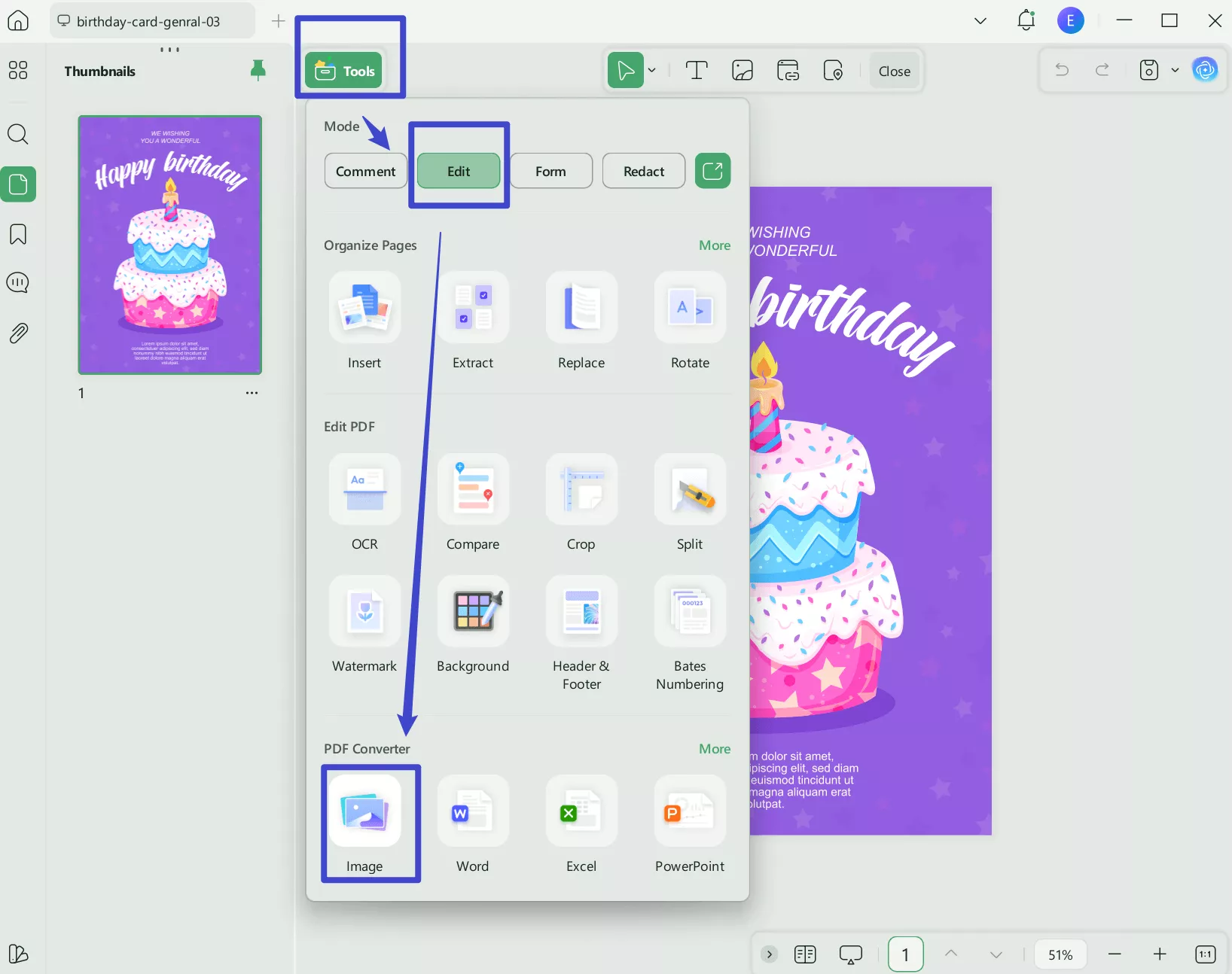Viewport: 1232px width, 974px height.
Task: Convert PDF to Excel
Action: point(581,825)
